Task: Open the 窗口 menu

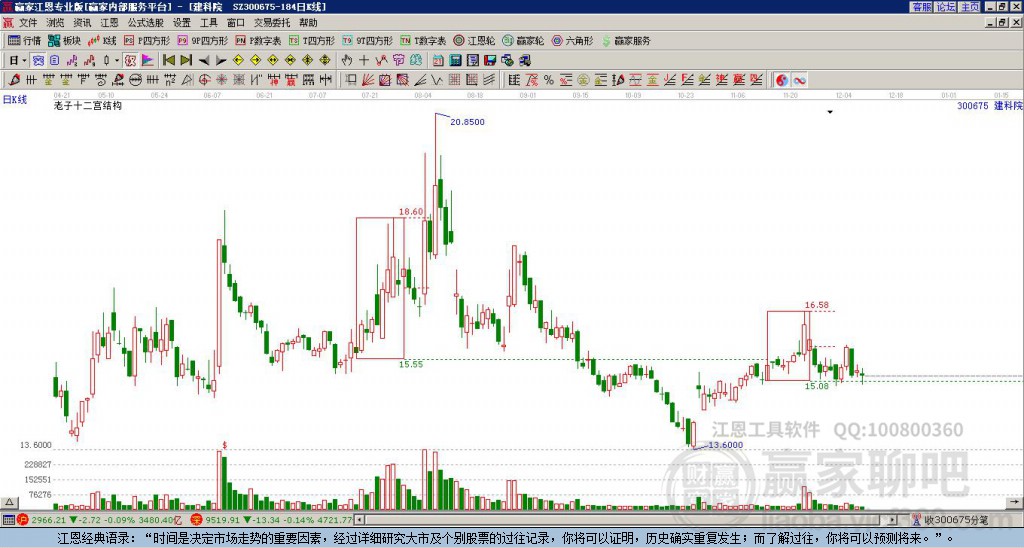Action: (236, 23)
